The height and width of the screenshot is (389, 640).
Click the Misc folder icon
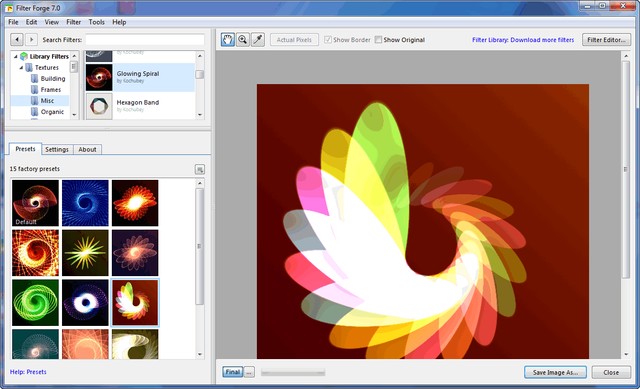pyautogui.click(x=35, y=100)
